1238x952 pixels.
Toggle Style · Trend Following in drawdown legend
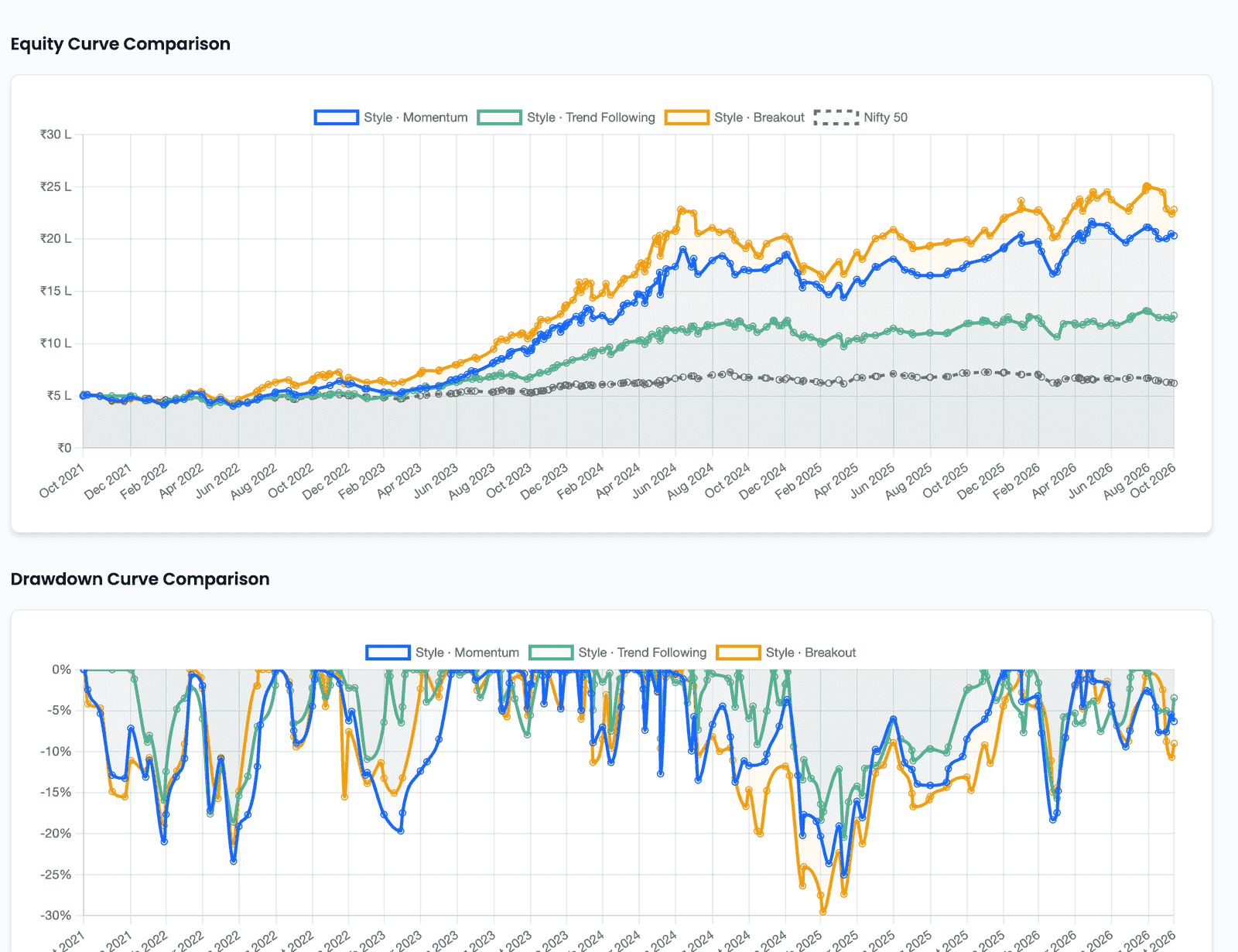618,653
